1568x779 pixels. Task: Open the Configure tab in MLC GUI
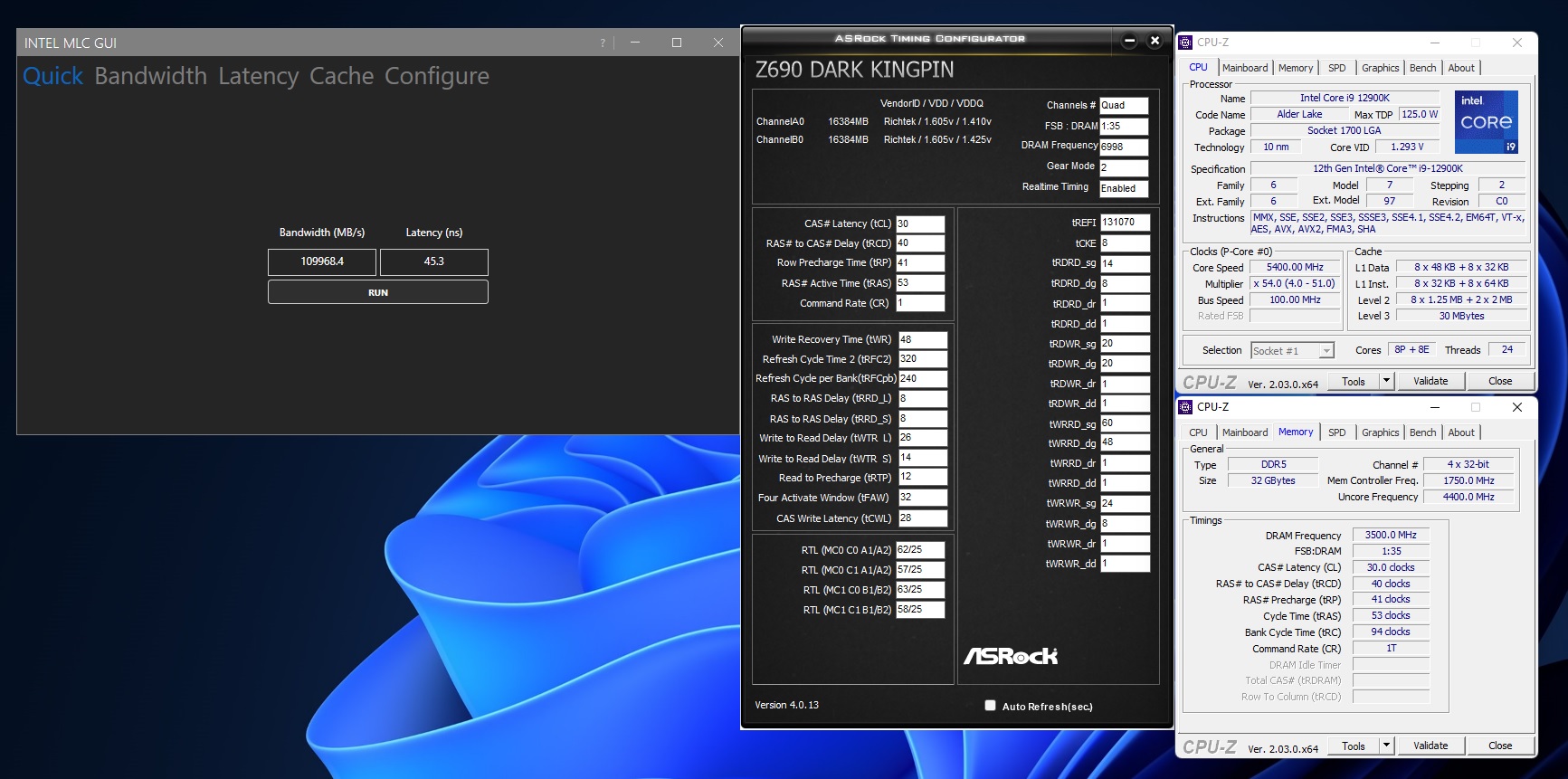(x=436, y=76)
